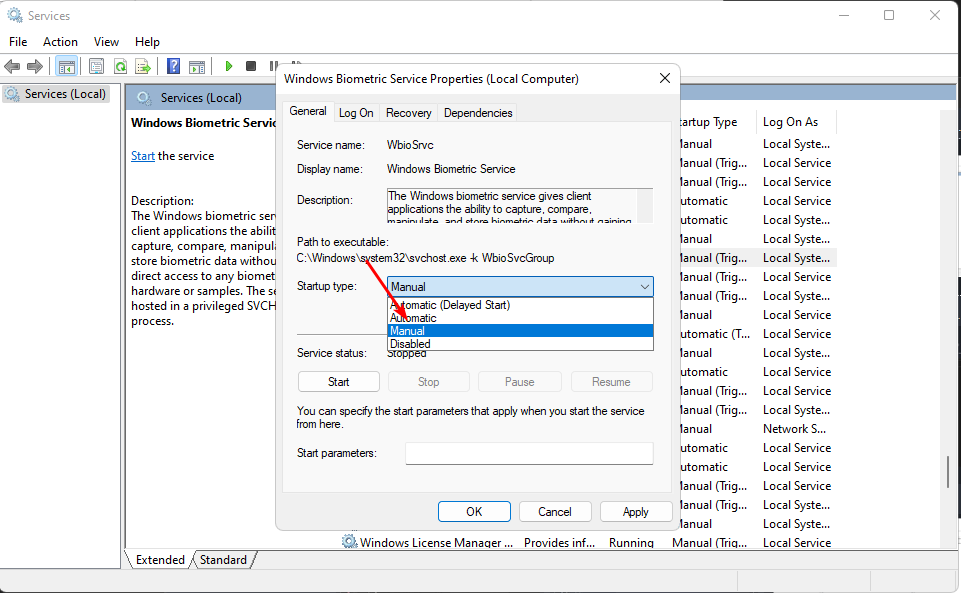The width and height of the screenshot is (961, 593).
Task: Open the Help menu
Action: tap(147, 42)
